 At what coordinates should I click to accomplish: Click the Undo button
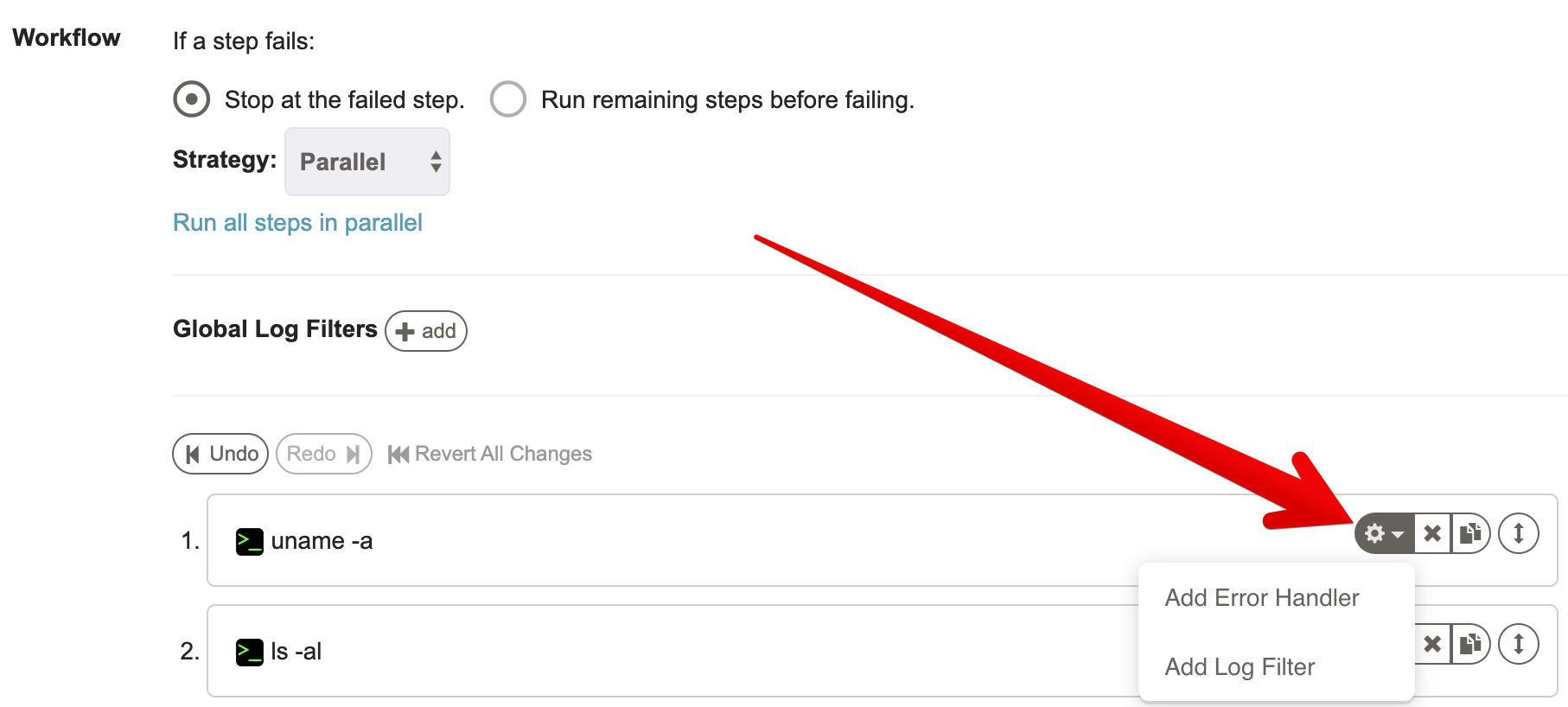tap(220, 454)
